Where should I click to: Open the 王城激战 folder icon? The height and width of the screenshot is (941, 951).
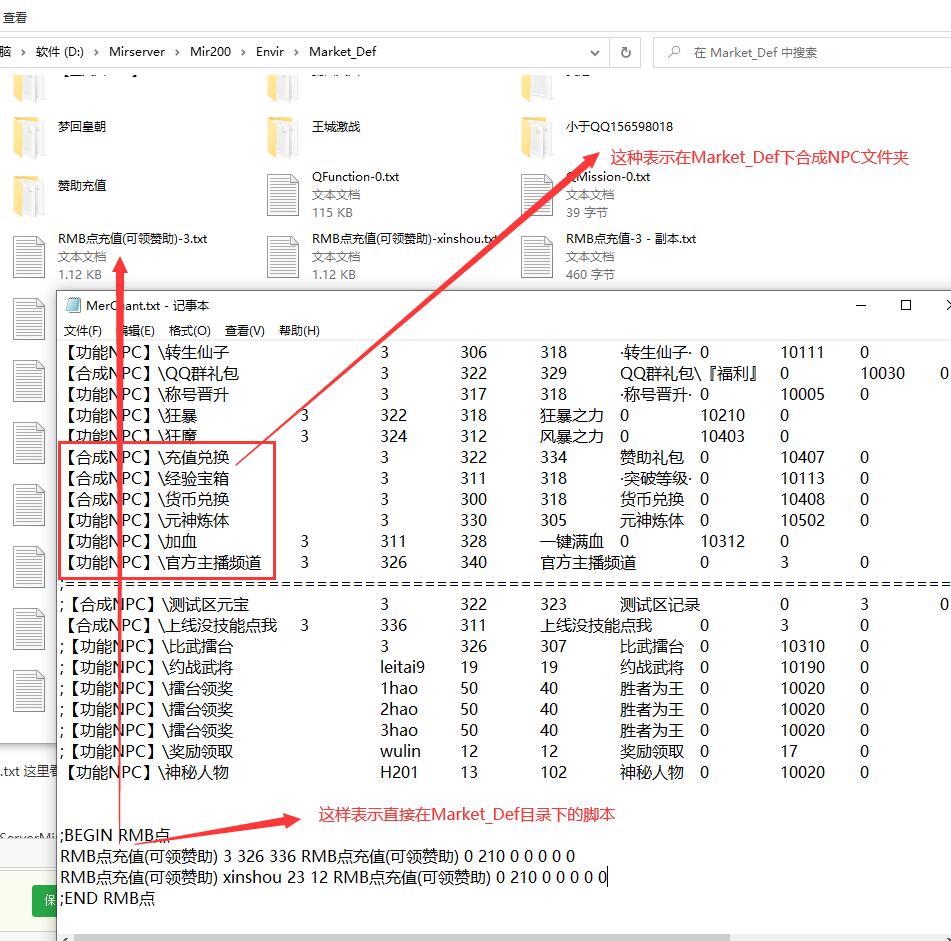[x=283, y=138]
